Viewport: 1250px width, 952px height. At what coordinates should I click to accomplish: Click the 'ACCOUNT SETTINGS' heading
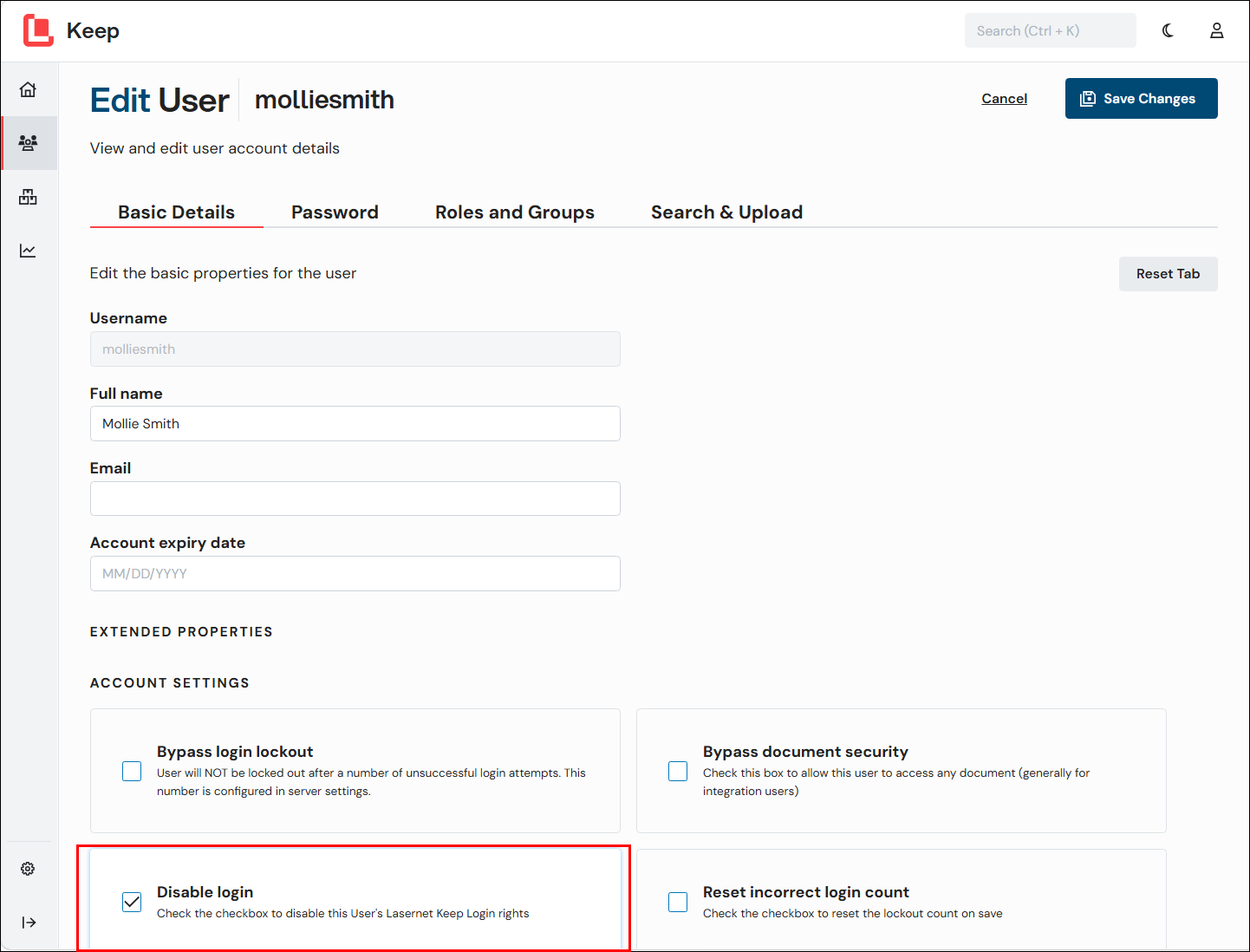pyautogui.click(x=170, y=683)
